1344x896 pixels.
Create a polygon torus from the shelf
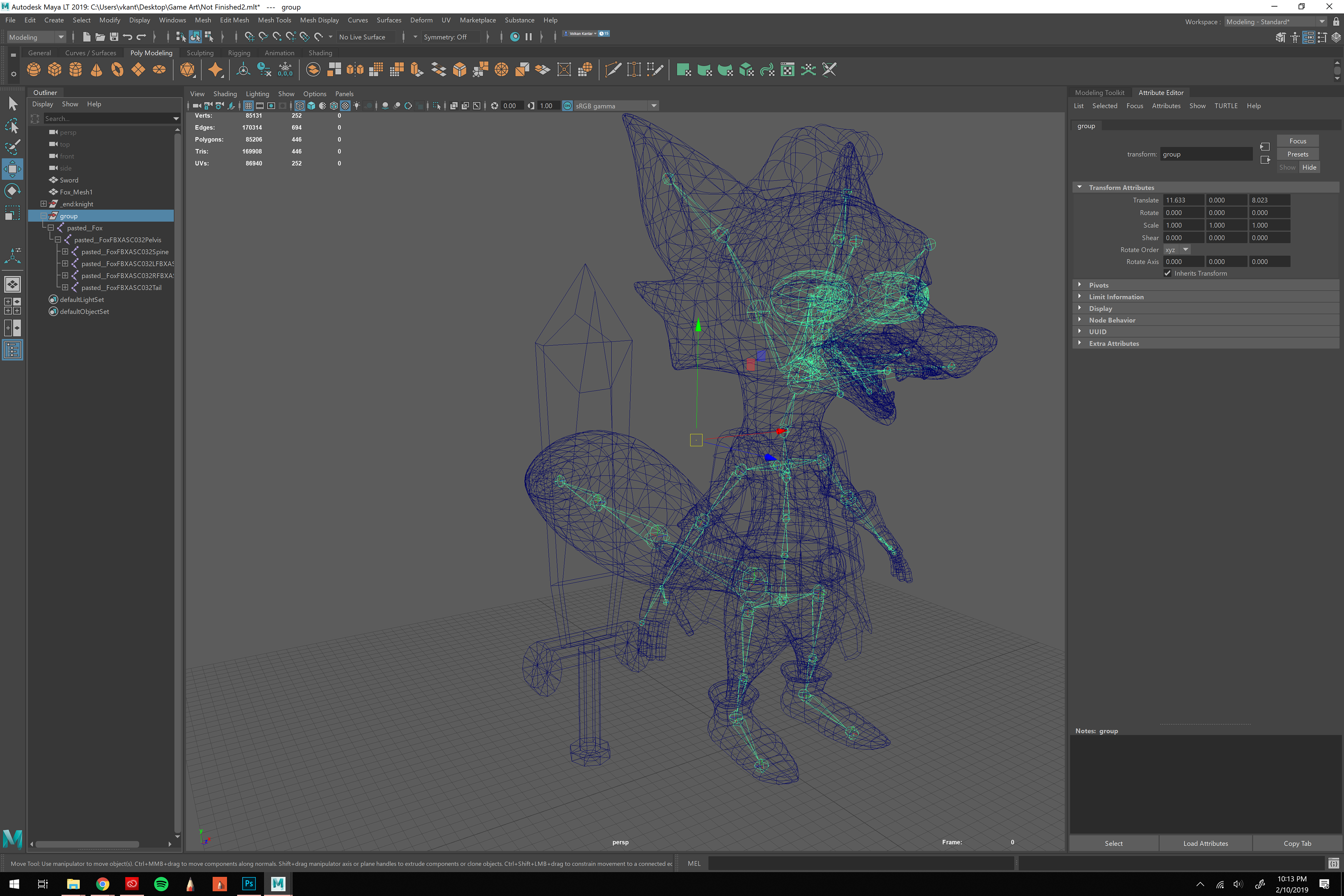(x=117, y=70)
